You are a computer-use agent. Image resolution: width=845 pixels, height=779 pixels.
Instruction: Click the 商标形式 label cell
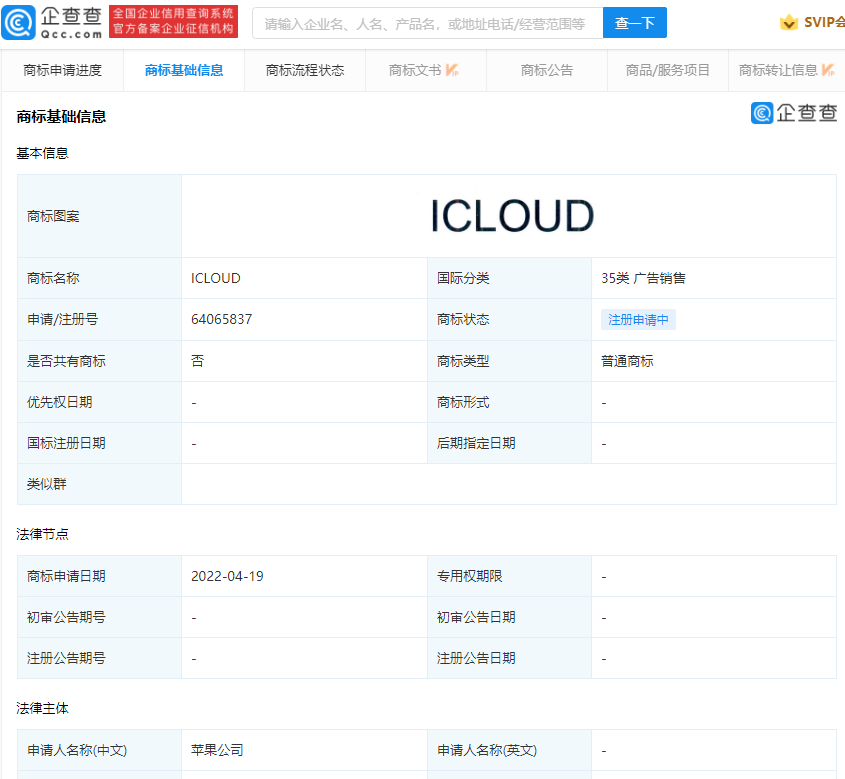click(x=509, y=402)
